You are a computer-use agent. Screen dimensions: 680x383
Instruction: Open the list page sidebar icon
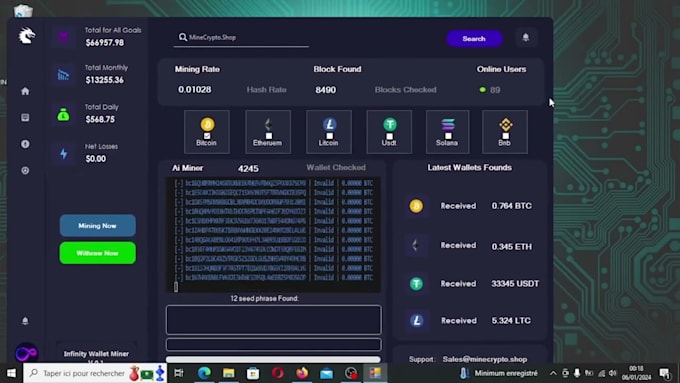[25, 118]
